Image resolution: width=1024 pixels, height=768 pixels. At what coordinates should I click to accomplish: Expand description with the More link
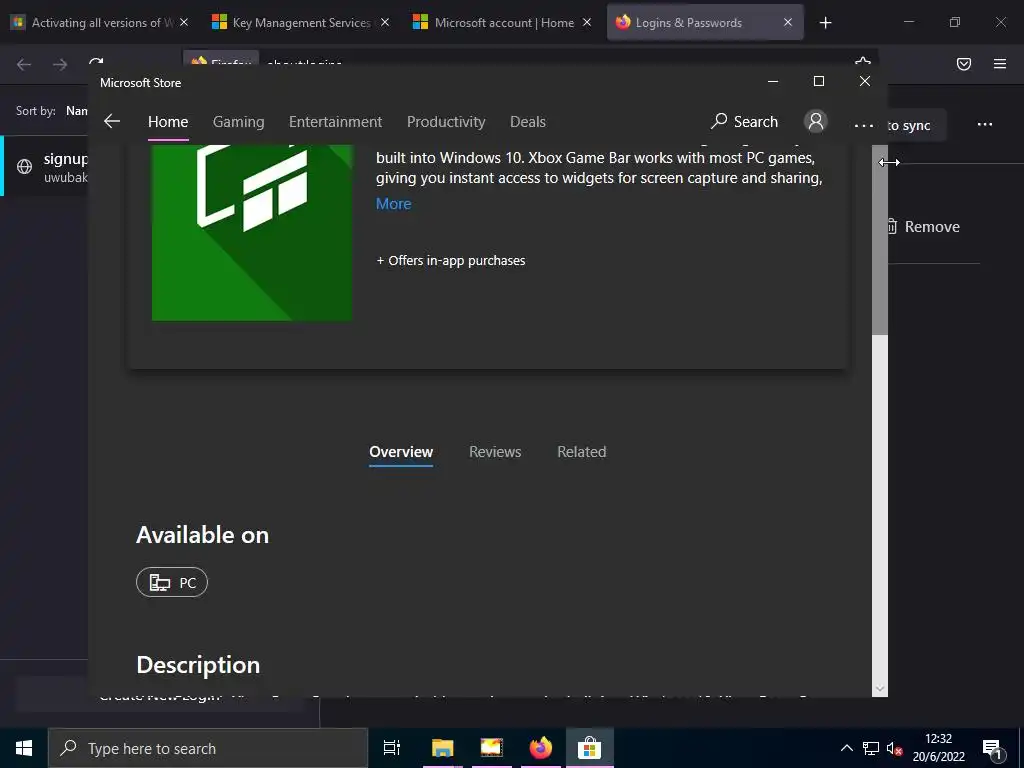pyautogui.click(x=394, y=204)
